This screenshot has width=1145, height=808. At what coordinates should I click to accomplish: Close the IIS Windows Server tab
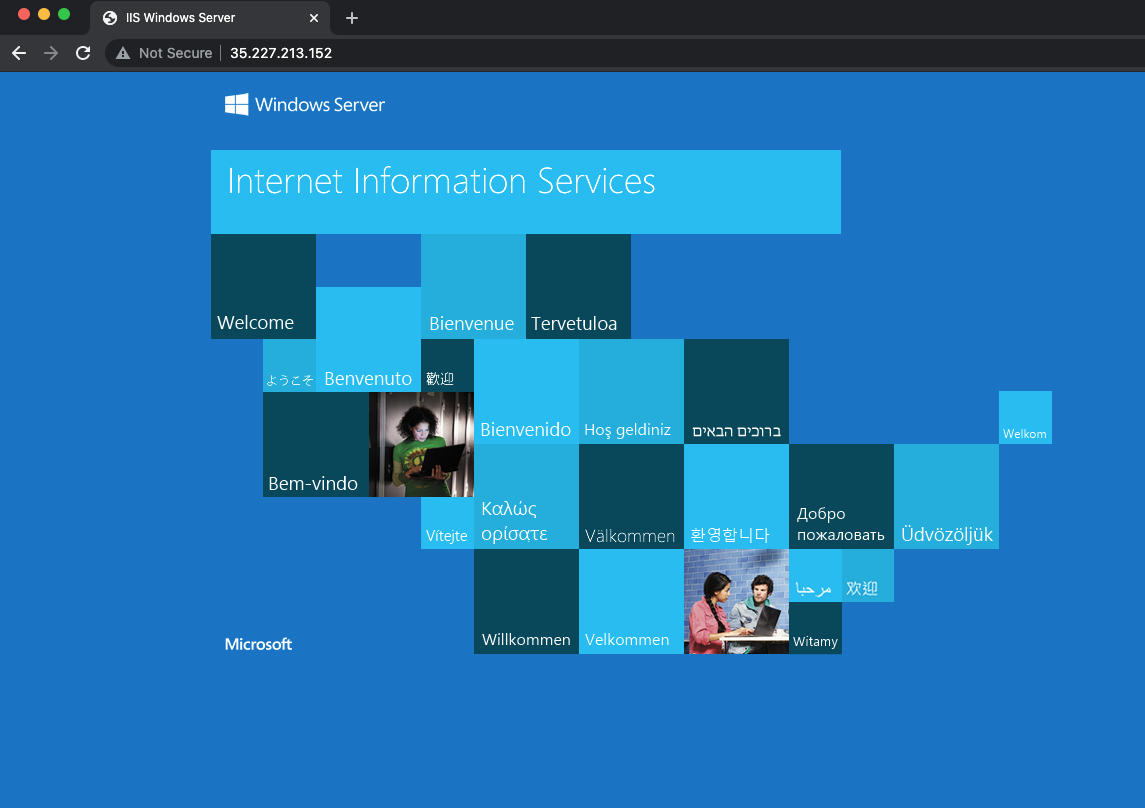point(314,18)
